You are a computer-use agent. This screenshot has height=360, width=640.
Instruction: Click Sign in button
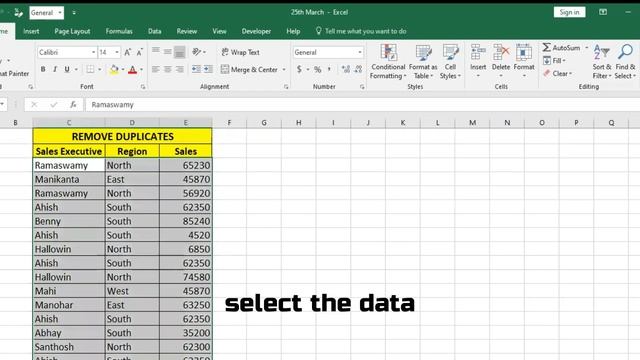pos(569,12)
